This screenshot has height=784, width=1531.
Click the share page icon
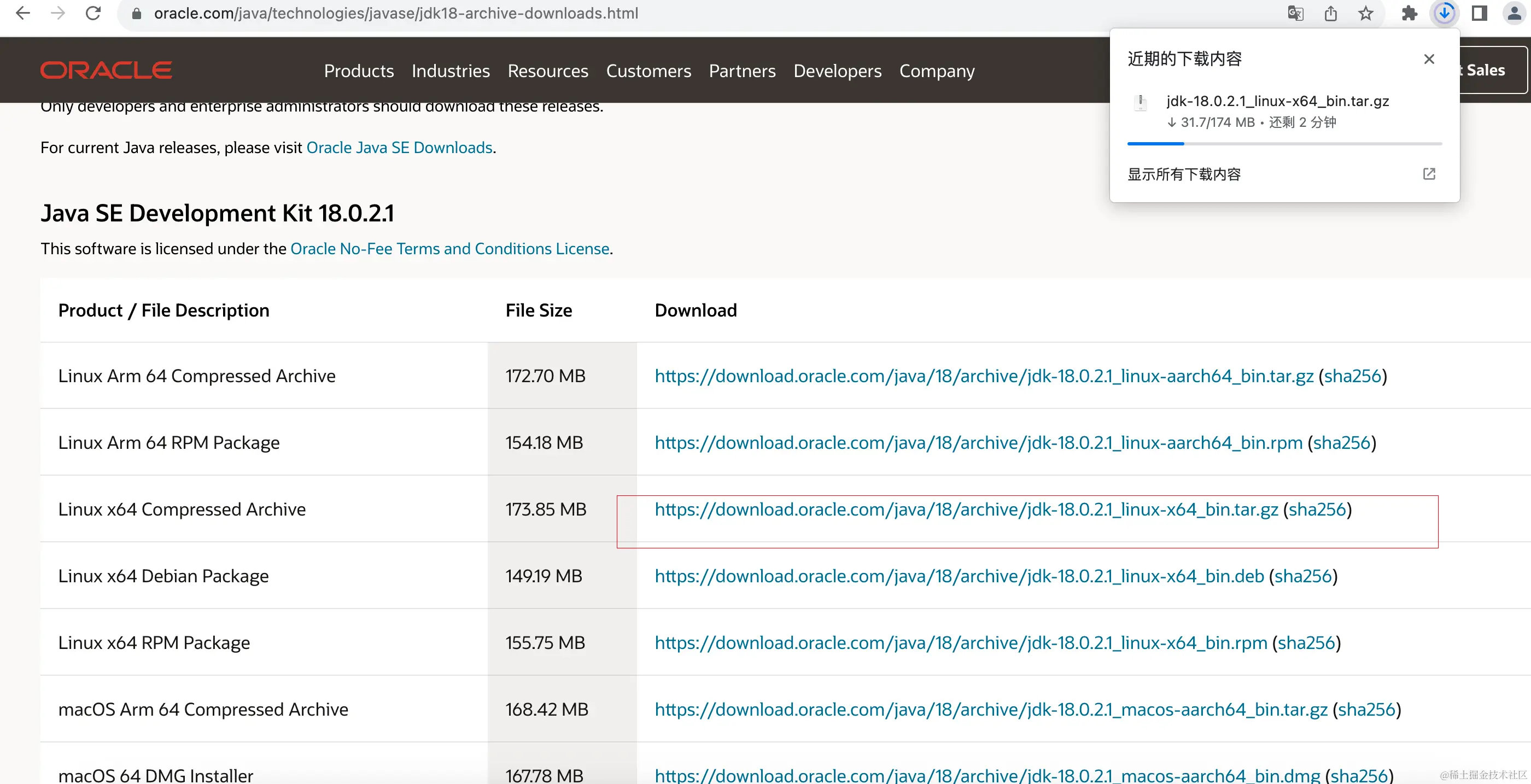pyautogui.click(x=1331, y=13)
